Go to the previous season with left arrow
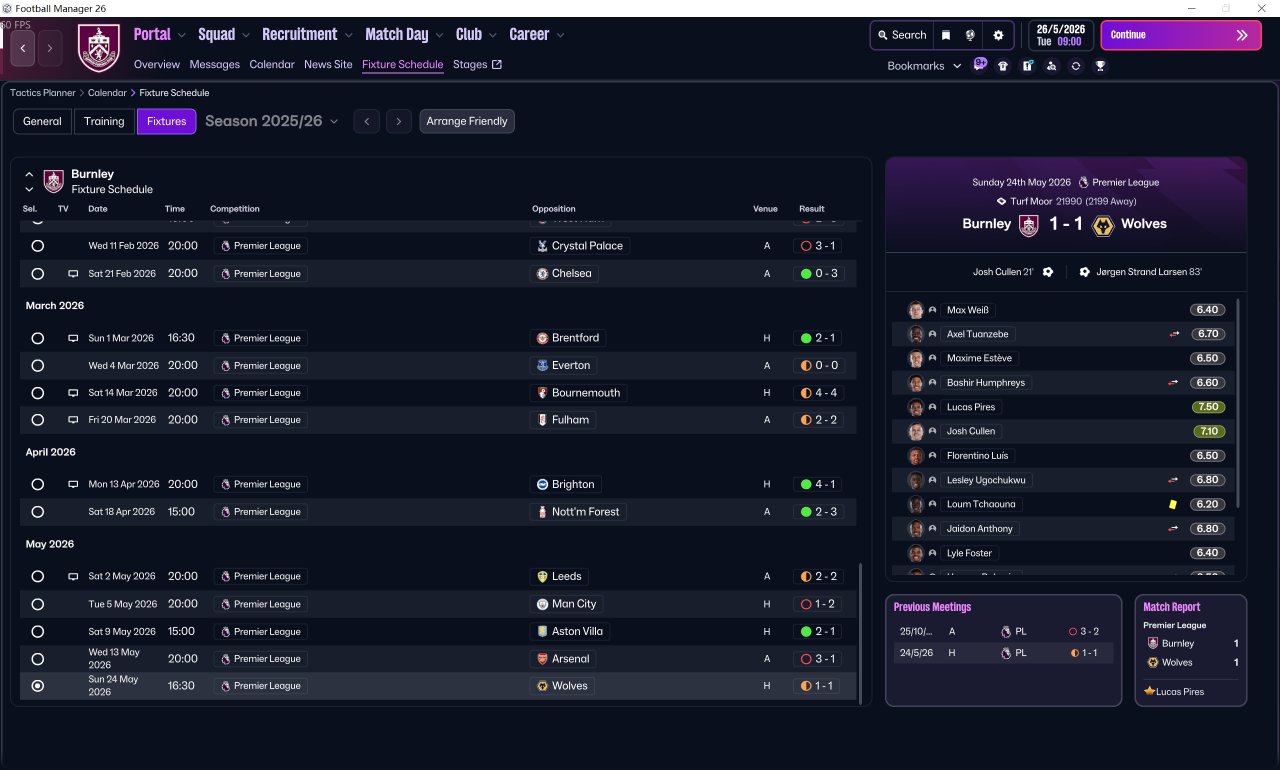Viewport: 1280px width, 770px height. 367,121
